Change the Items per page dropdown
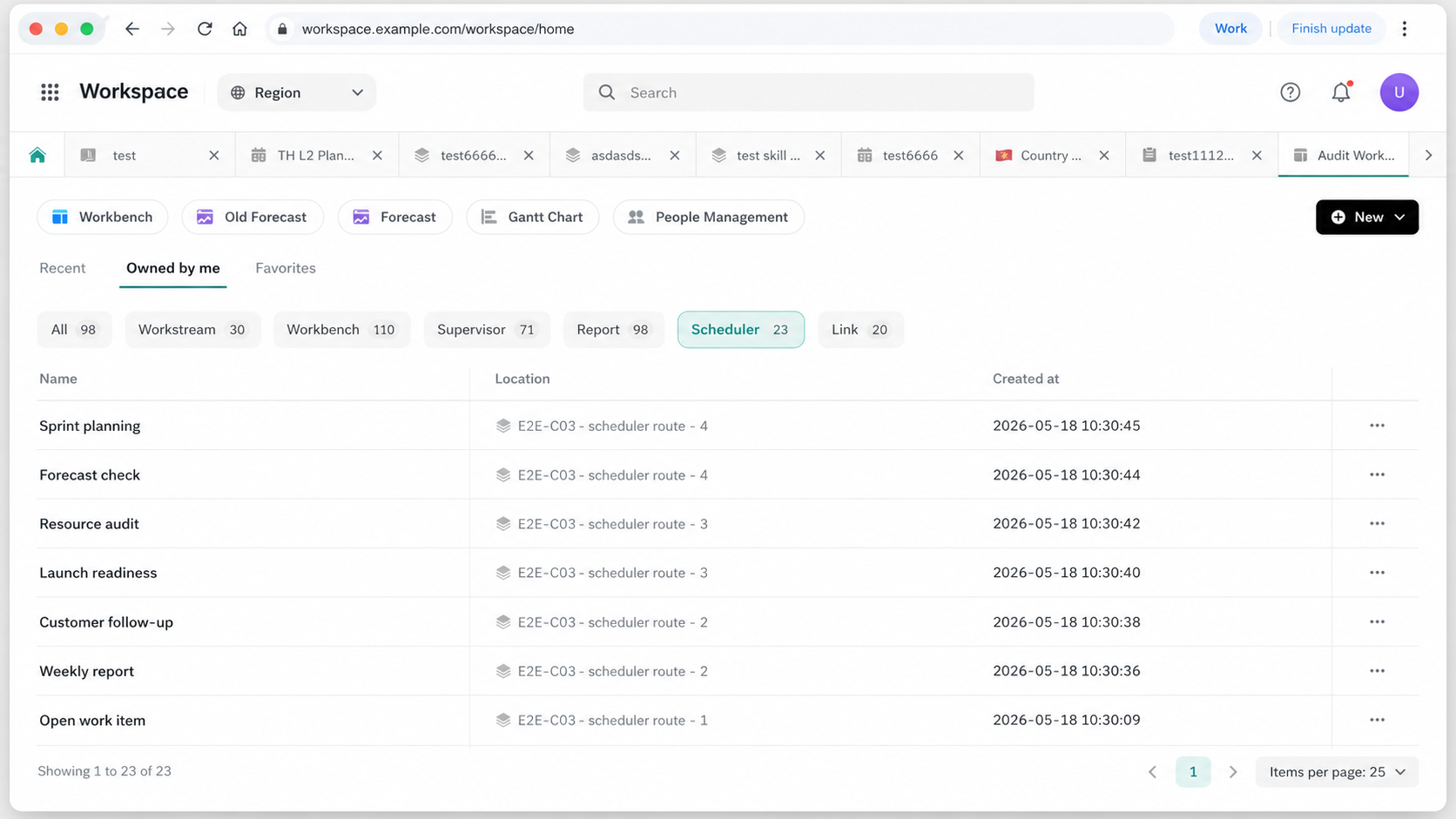This screenshot has width=1456, height=819. tap(1337, 772)
